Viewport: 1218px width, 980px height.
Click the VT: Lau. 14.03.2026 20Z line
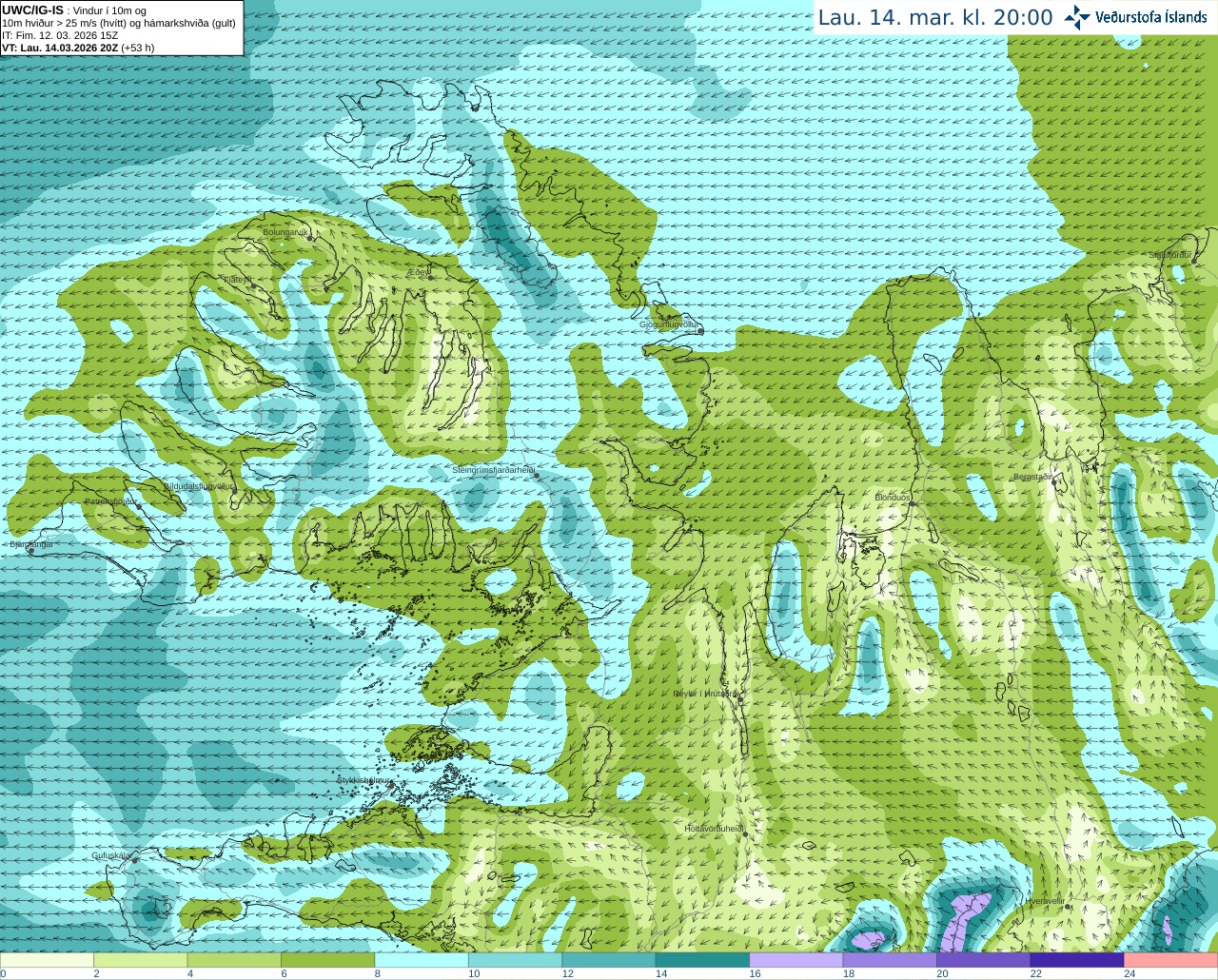(78, 48)
